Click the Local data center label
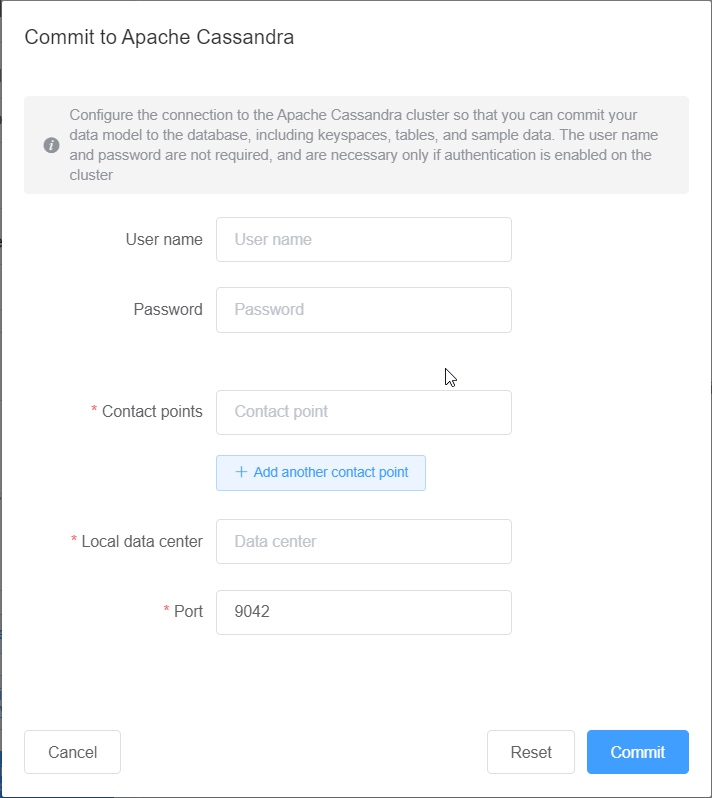This screenshot has width=712, height=798. click(x=142, y=541)
